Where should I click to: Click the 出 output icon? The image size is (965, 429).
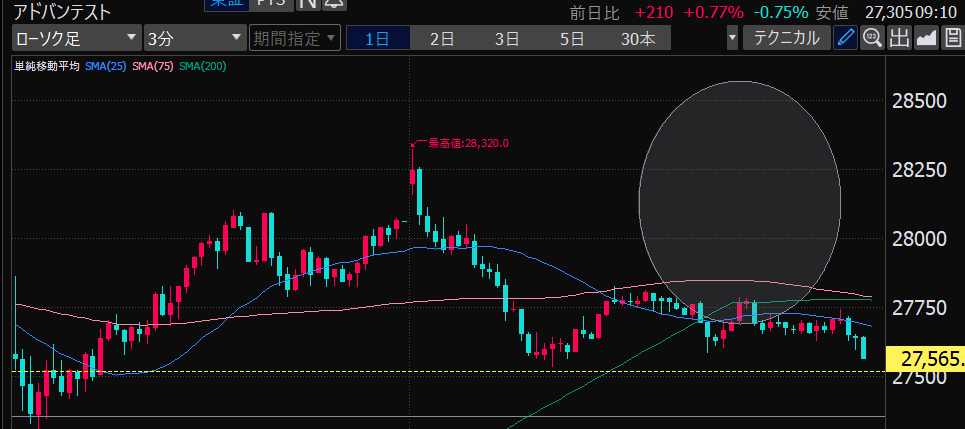click(898, 39)
